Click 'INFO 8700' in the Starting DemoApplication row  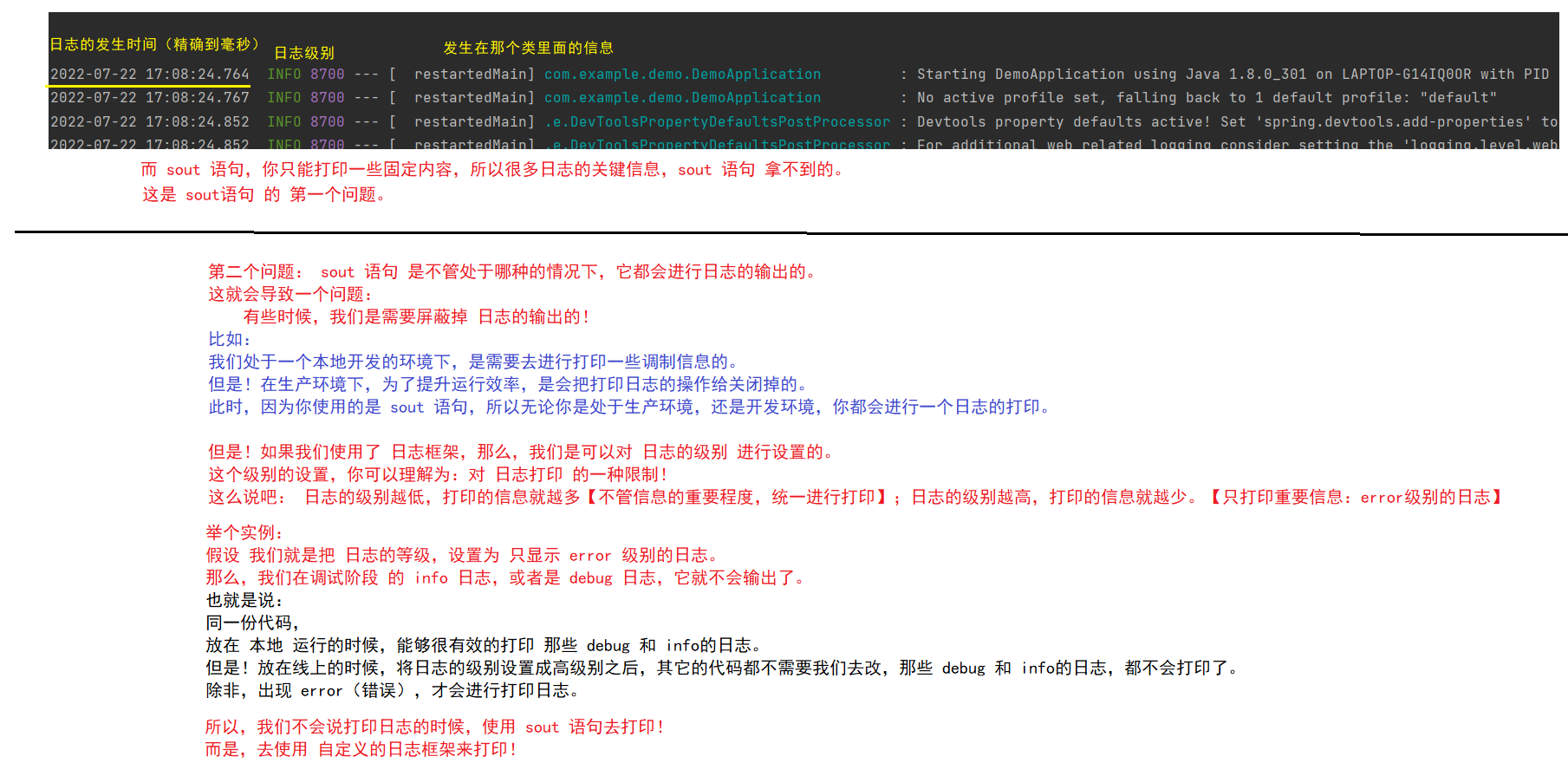coord(306,75)
